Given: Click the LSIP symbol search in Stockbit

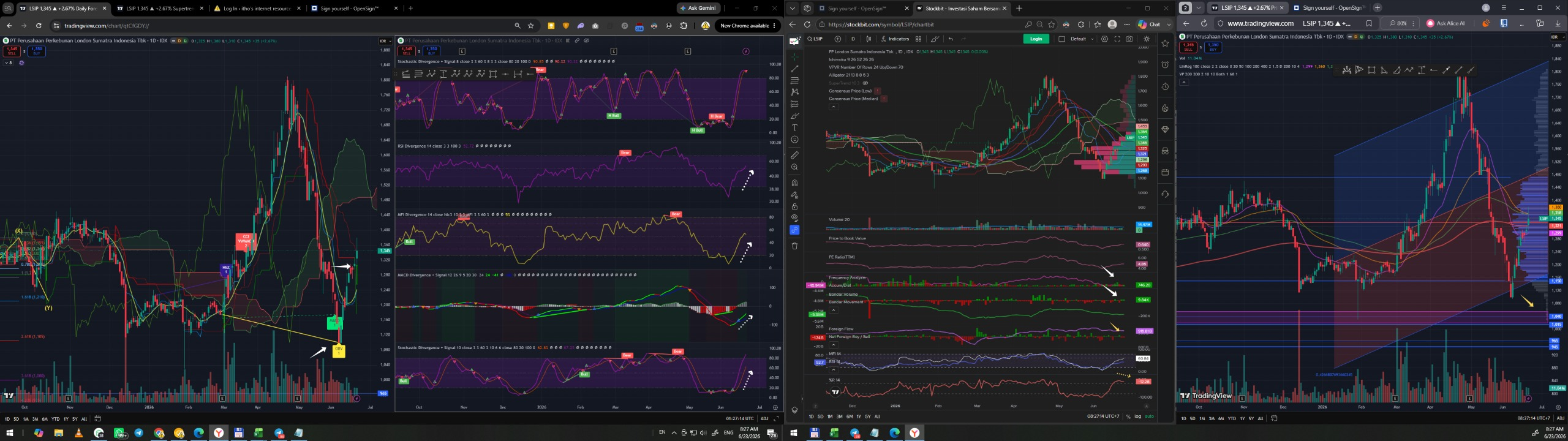Looking at the screenshot, I should point(815,39).
